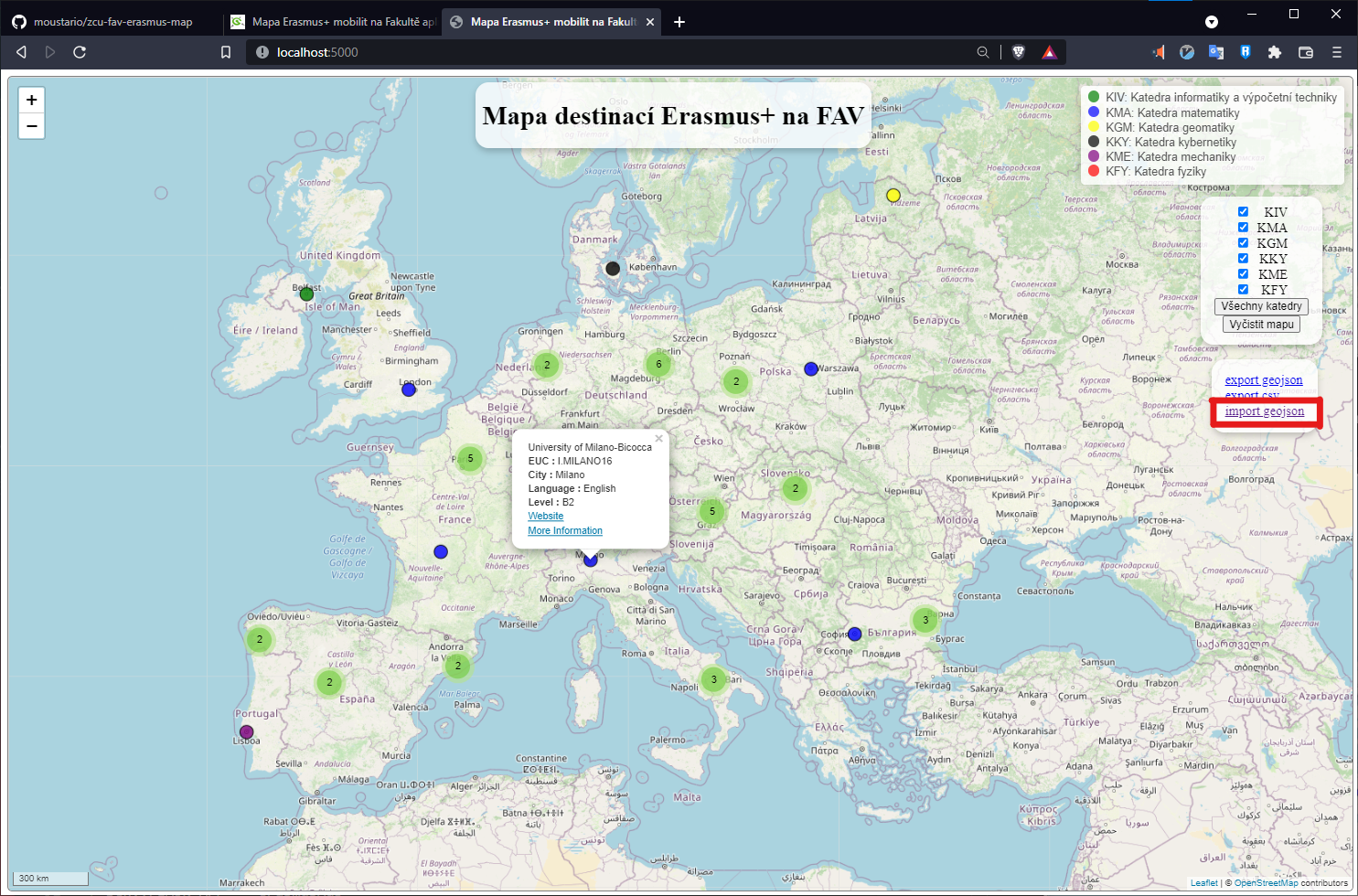The image size is (1358, 896).
Task: Toggle the KGM checkbox
Action: pyautogui.click(x=1243, y=242)
